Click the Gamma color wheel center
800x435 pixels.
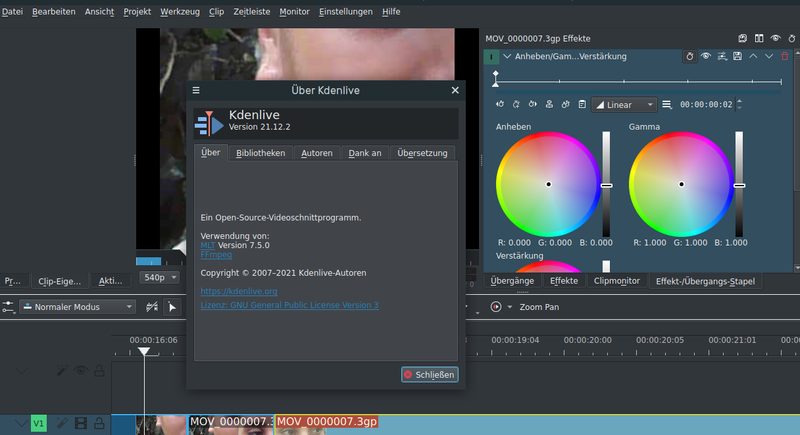coord(681,184)
